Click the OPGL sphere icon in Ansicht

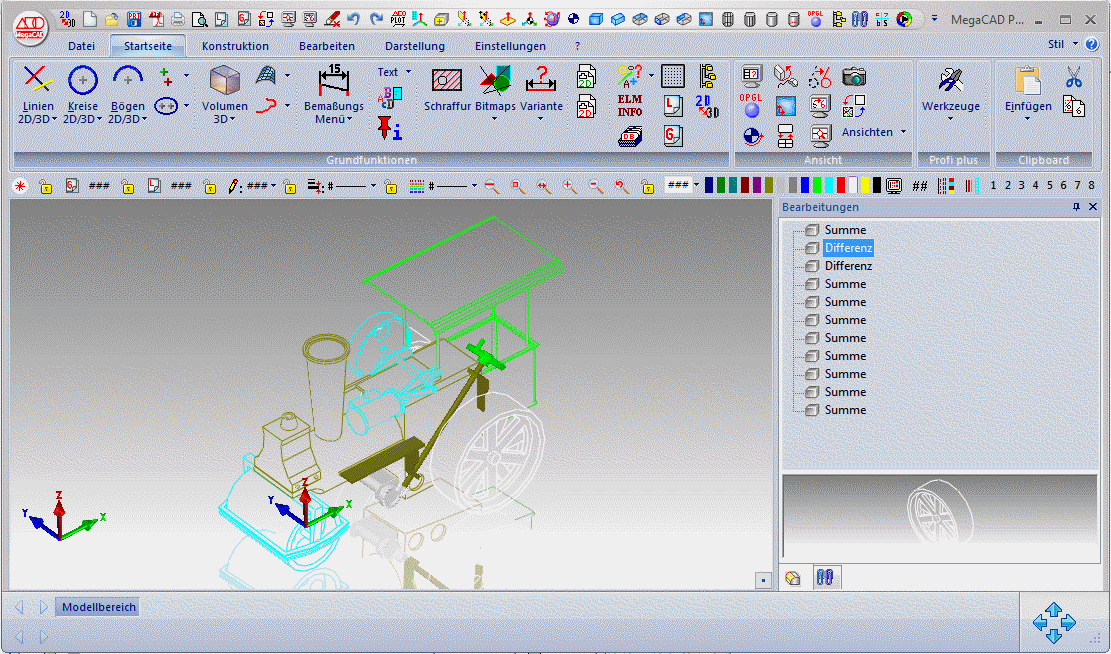pyautogui.click(x=751, y=105)
